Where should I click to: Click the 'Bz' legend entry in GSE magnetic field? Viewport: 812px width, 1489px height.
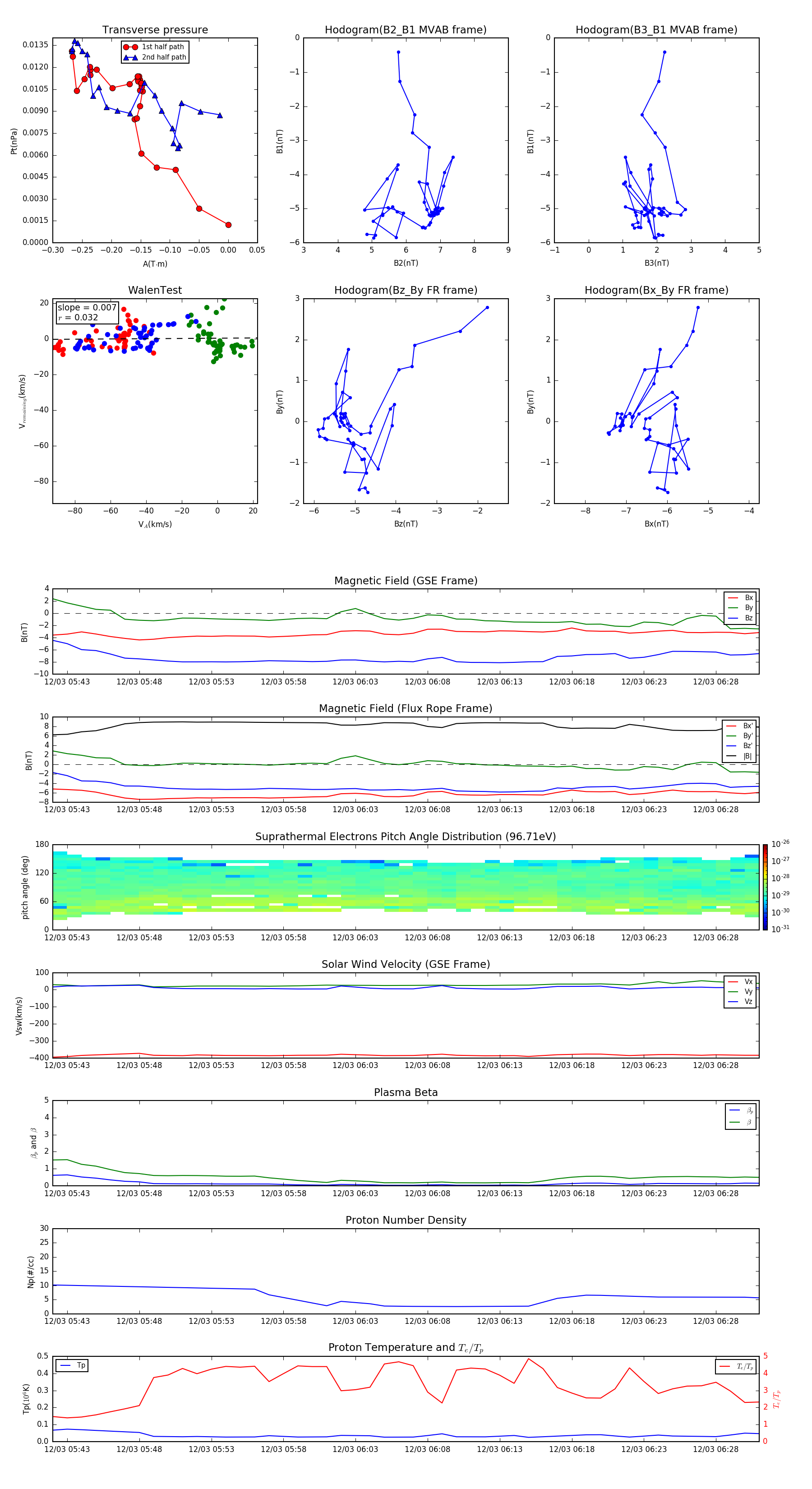pos(741,618)
